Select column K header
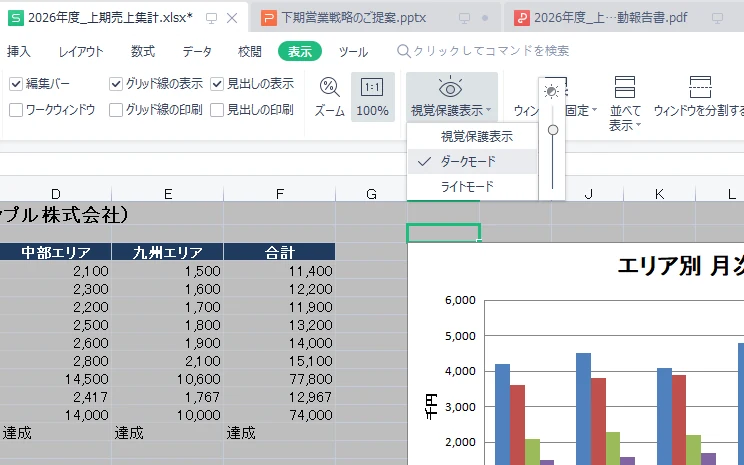744x465 pixels. (659, 194)
